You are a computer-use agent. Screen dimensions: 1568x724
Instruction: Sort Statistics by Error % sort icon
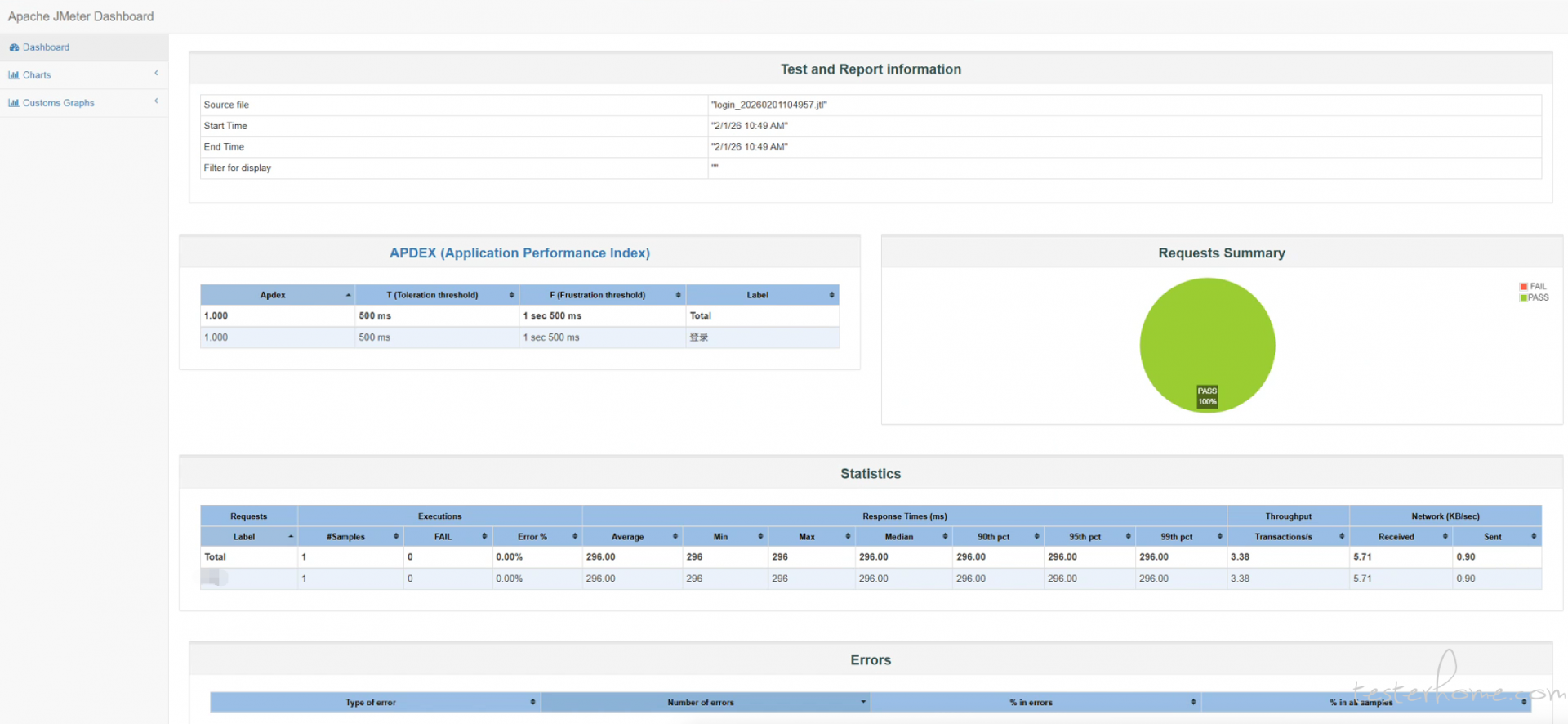click(575, 537)
